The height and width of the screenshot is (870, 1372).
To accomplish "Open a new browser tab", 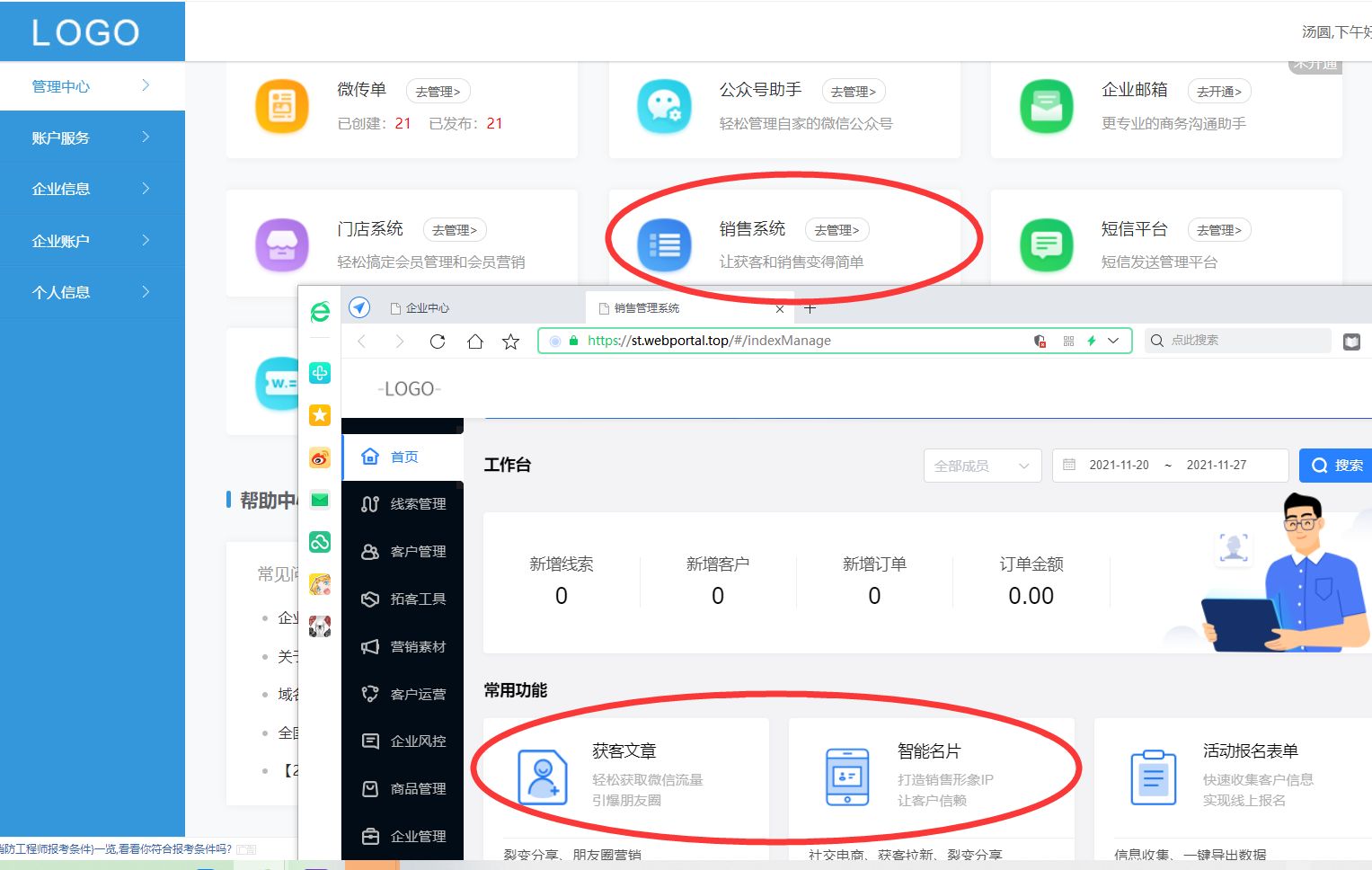I will tap(810, 308).
